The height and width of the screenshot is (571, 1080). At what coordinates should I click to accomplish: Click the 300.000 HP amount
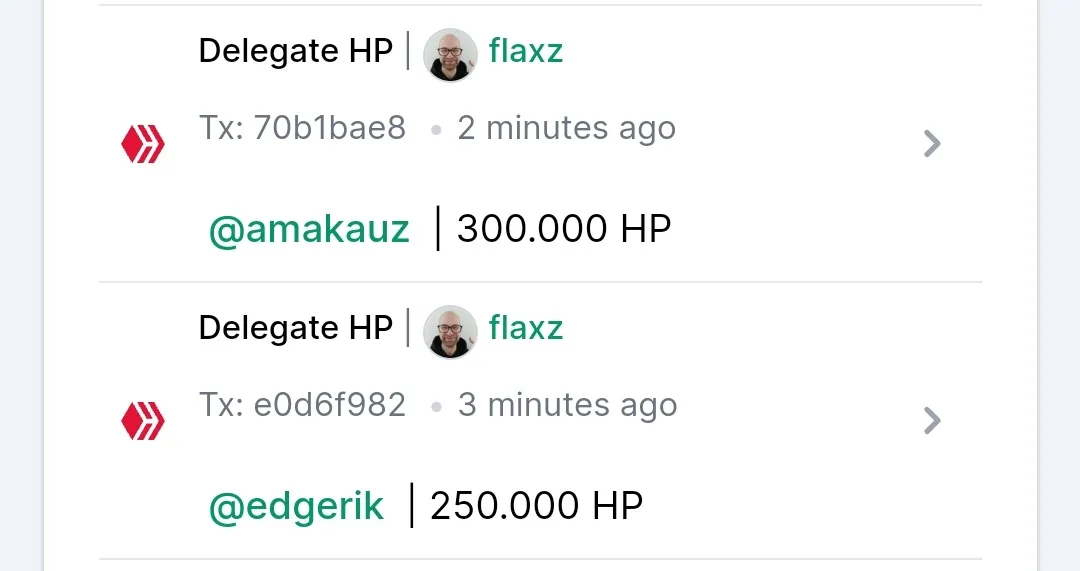pos(564,229)
